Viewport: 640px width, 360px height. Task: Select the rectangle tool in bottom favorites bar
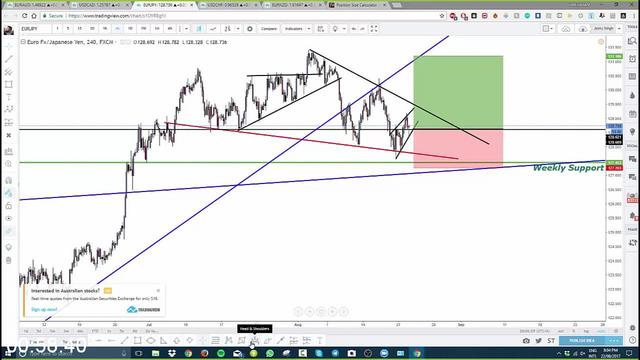click(x=138, y=340)
